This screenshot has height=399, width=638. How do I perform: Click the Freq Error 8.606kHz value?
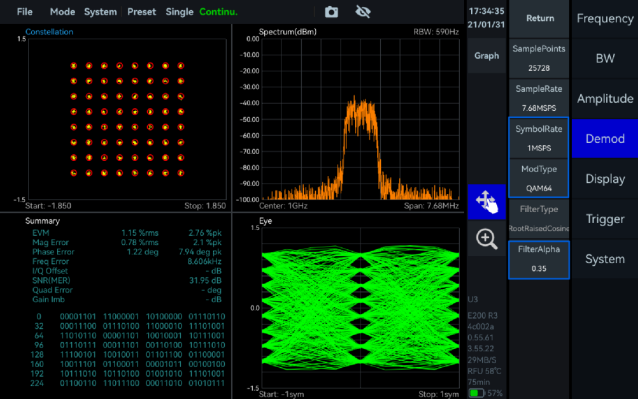pos(204,262)
